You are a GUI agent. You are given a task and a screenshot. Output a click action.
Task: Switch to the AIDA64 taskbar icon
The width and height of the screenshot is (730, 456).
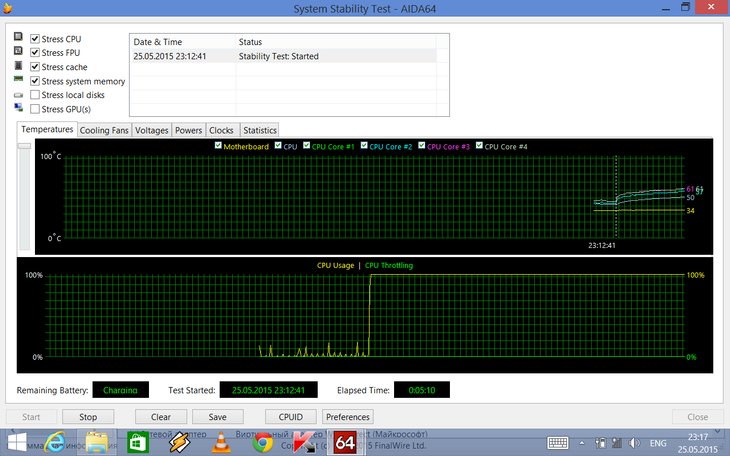(345, 442)
